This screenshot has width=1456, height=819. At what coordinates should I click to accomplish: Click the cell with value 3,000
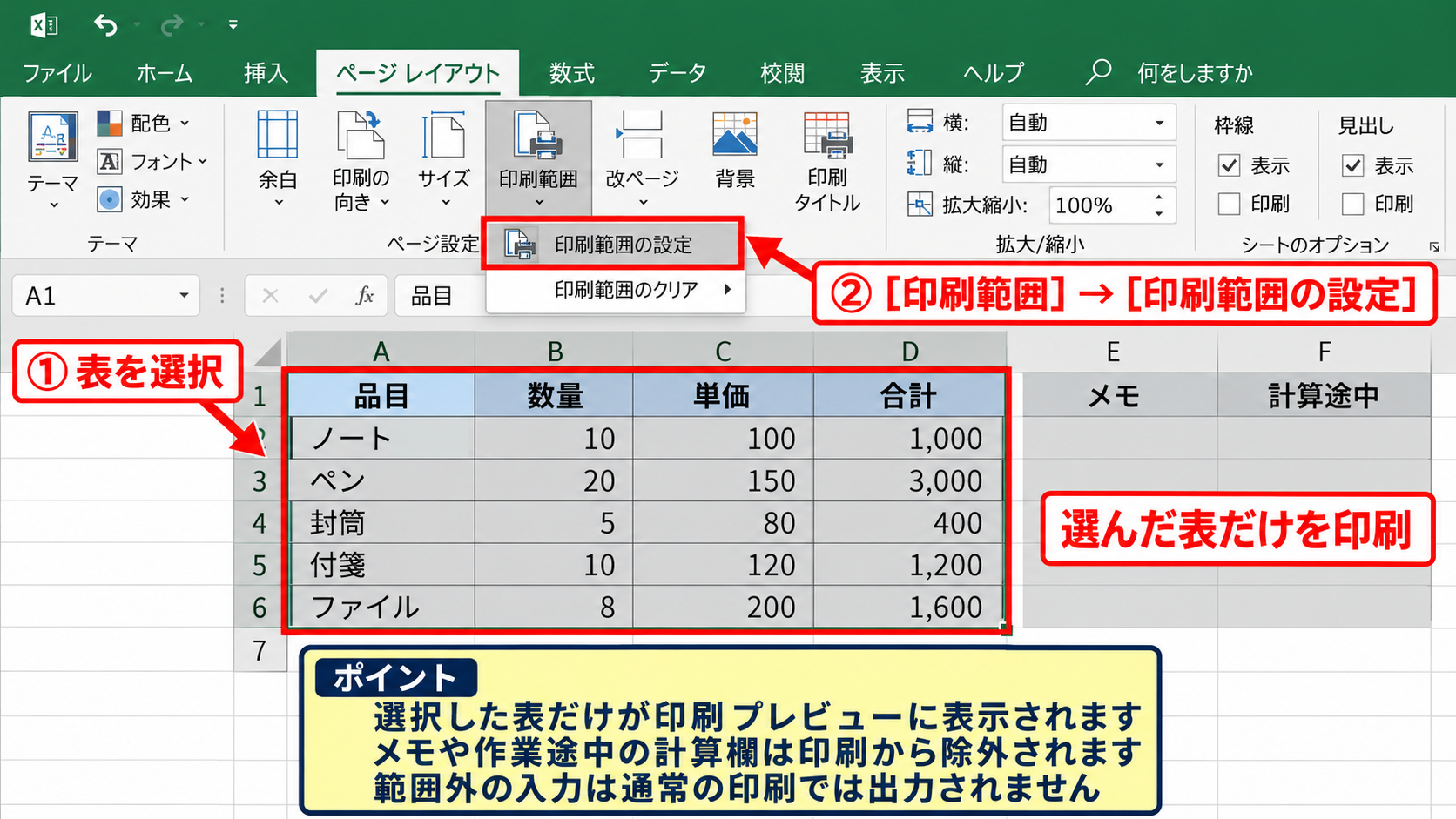[909, 481]
